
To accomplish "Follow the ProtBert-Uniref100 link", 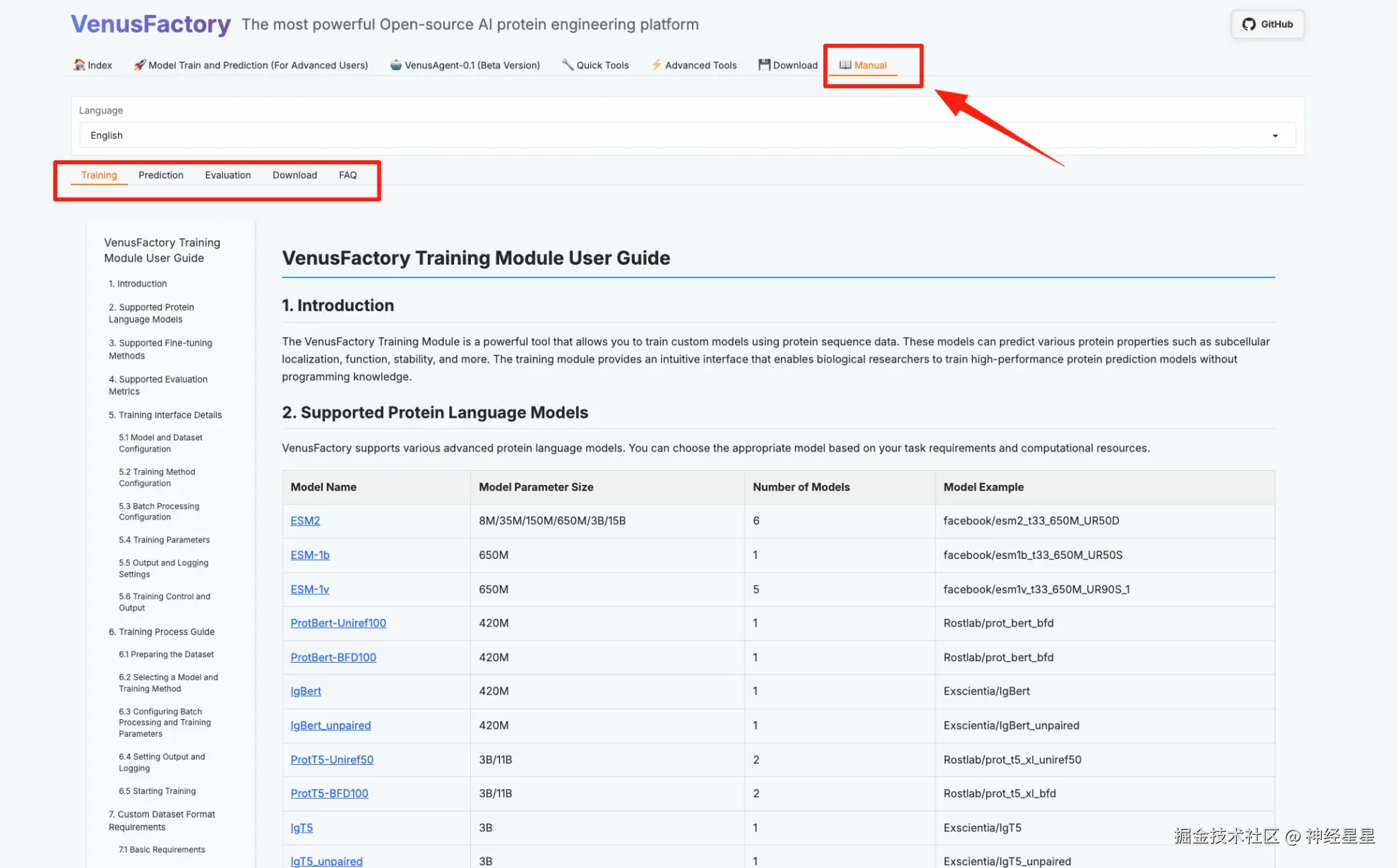I will click(338, 623).
